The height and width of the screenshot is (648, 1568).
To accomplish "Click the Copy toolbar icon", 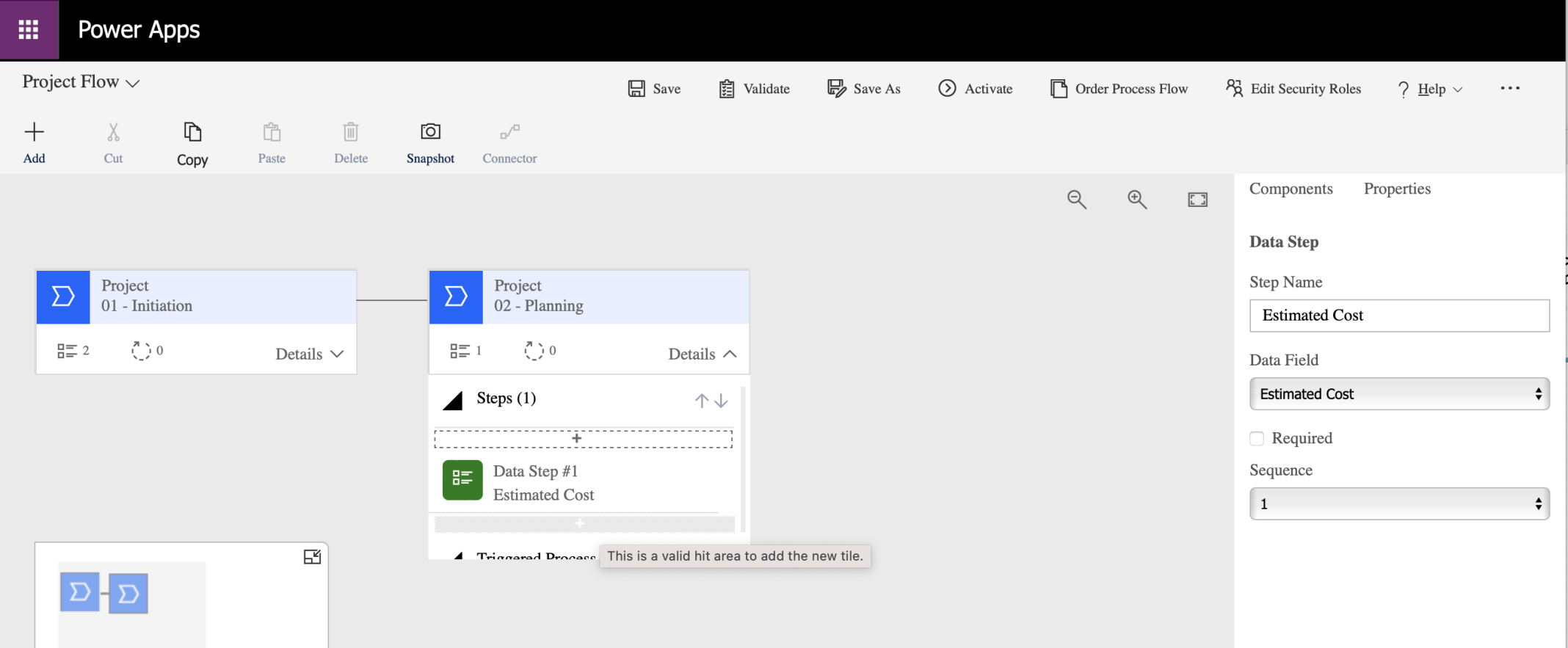I will click(x=192, y=132).
